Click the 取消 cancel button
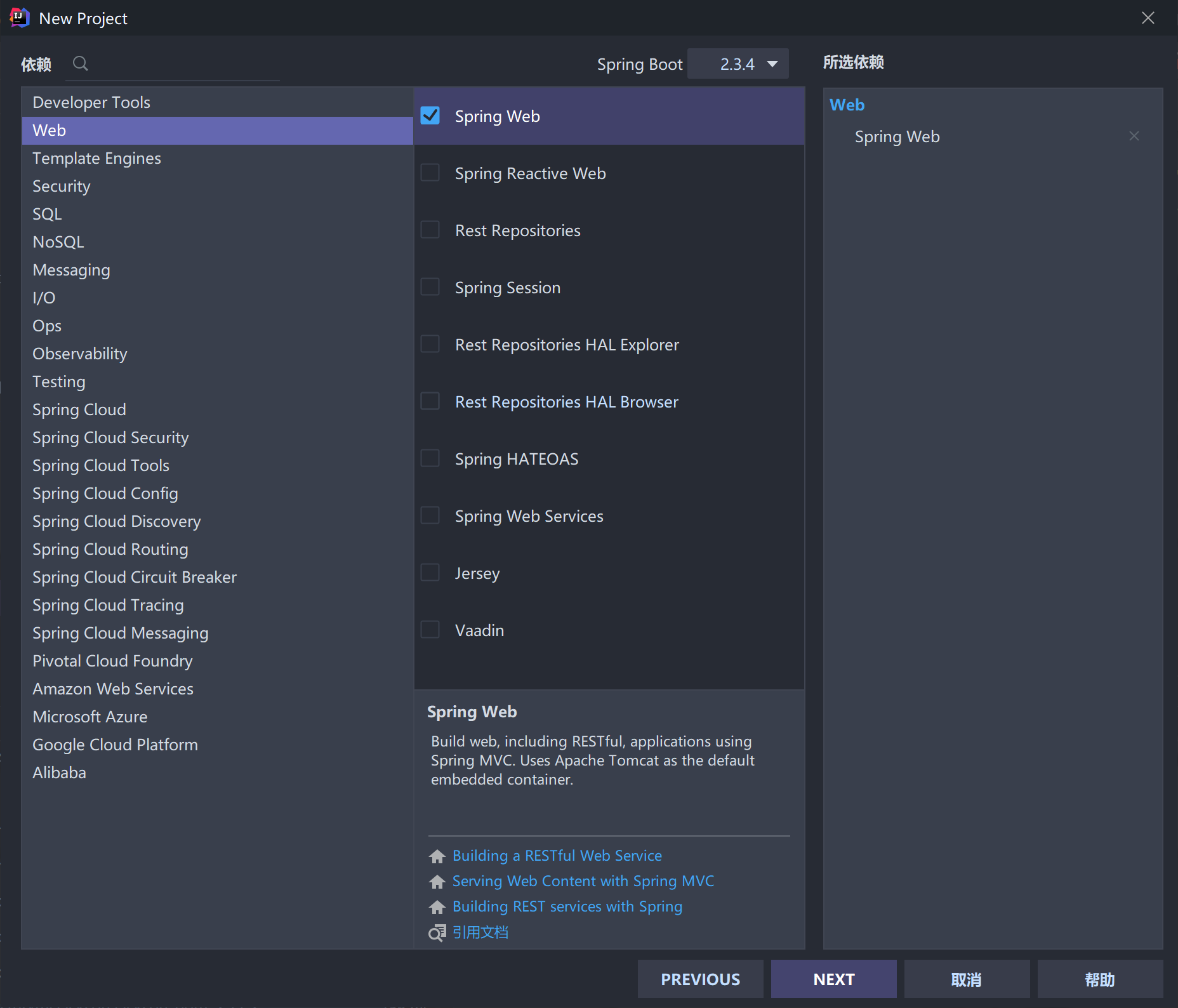The width and height of the screenshot is (1178, 1008). pos(967,979)
